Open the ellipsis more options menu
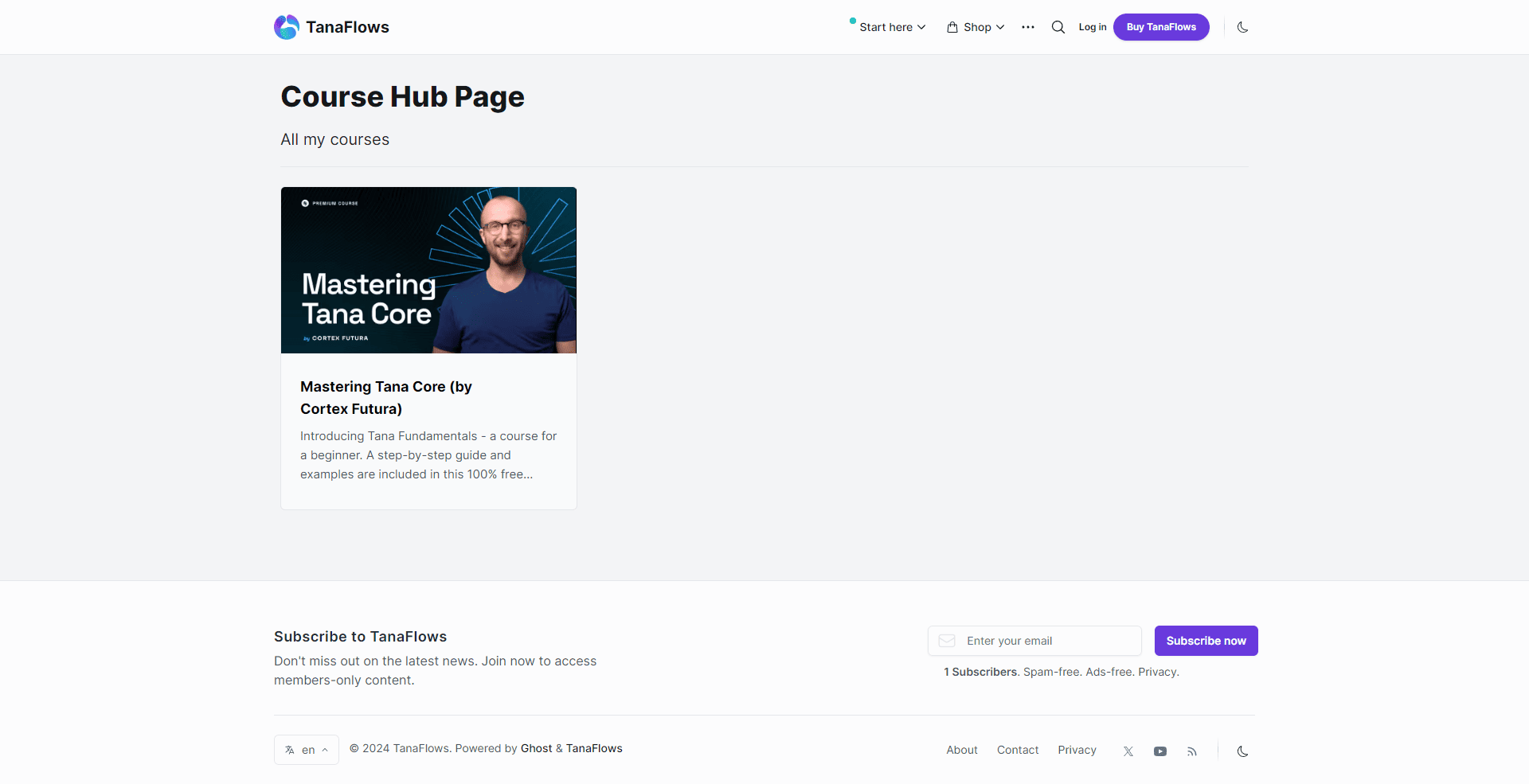 point(1027,26)
